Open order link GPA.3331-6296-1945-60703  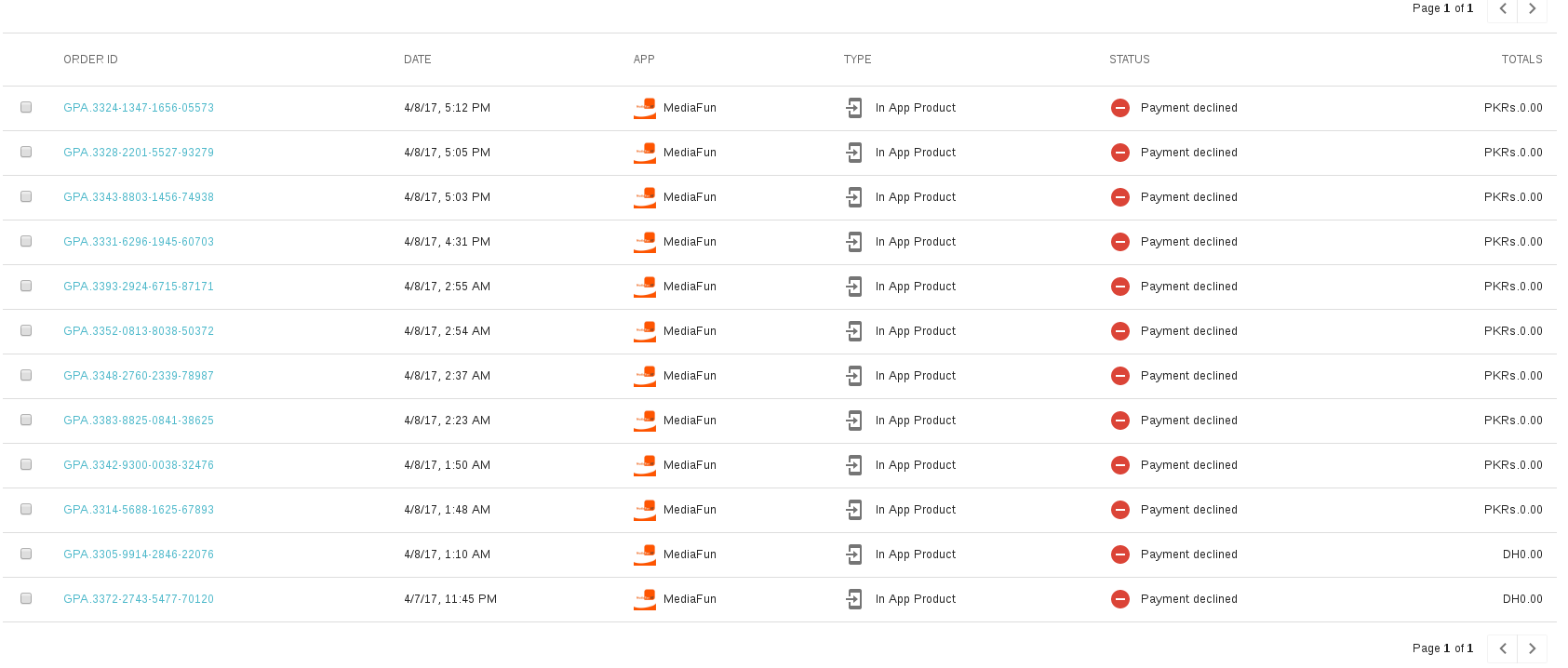tap(139, 242)
